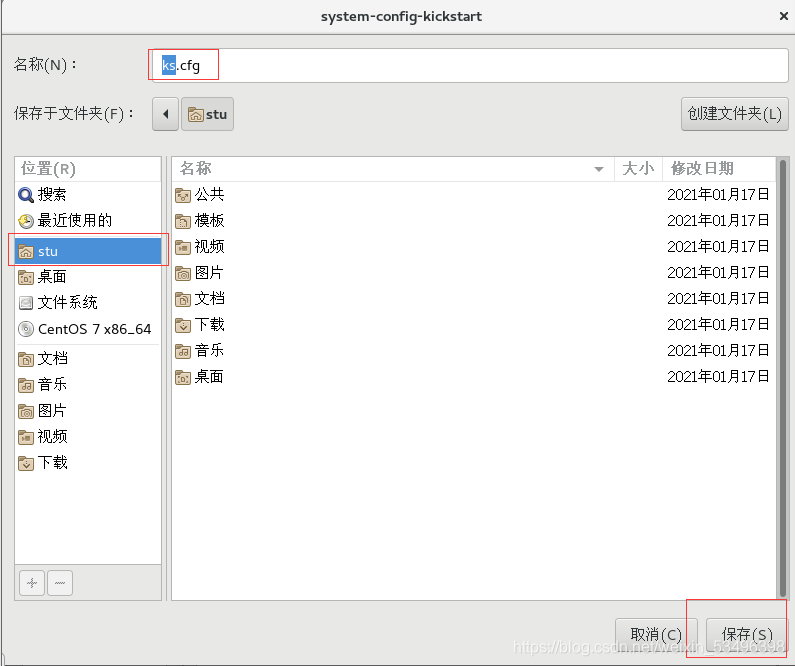Click the desktop folder icon in sidebar
Viewport: 795px width, 666px height.
coord(26,277)
